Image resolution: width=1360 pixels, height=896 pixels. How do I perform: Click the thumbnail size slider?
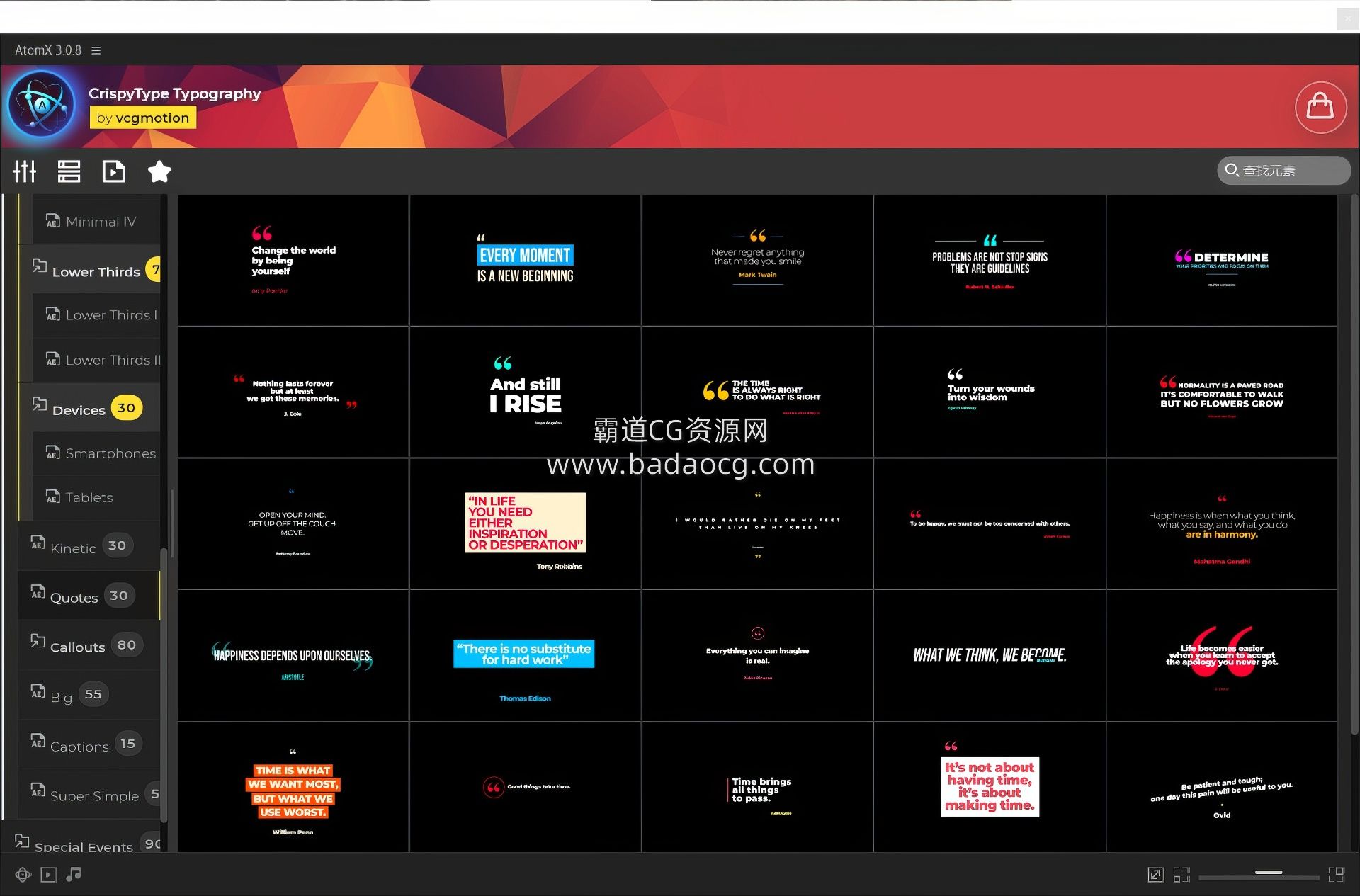[1259, 875]
